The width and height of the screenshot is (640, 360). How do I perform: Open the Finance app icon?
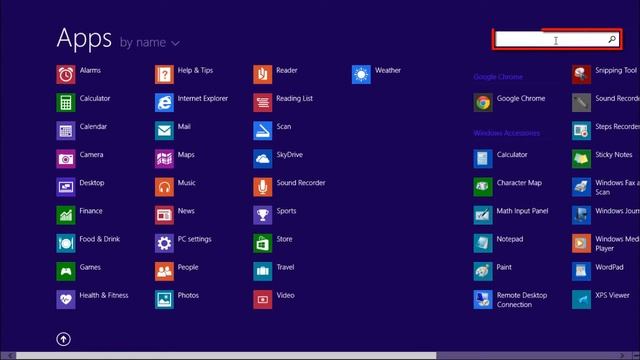click(66, 216)
